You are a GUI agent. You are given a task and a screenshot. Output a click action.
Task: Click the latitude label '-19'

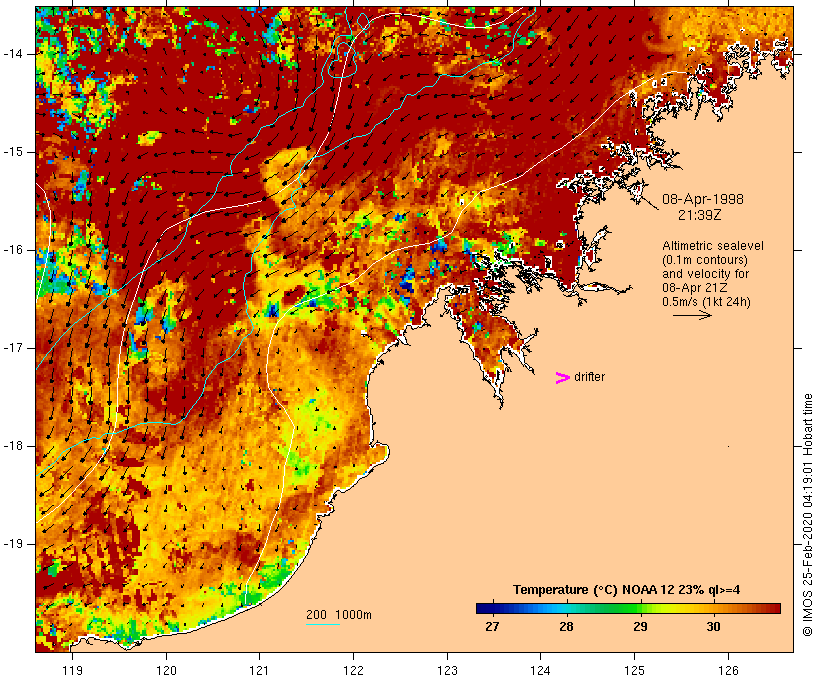[x=13, y=544]
